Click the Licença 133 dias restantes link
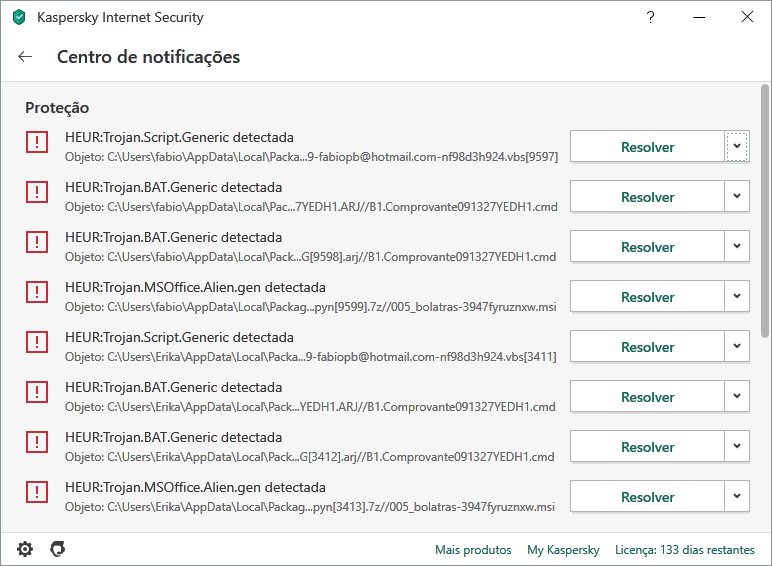 (686, 550)
